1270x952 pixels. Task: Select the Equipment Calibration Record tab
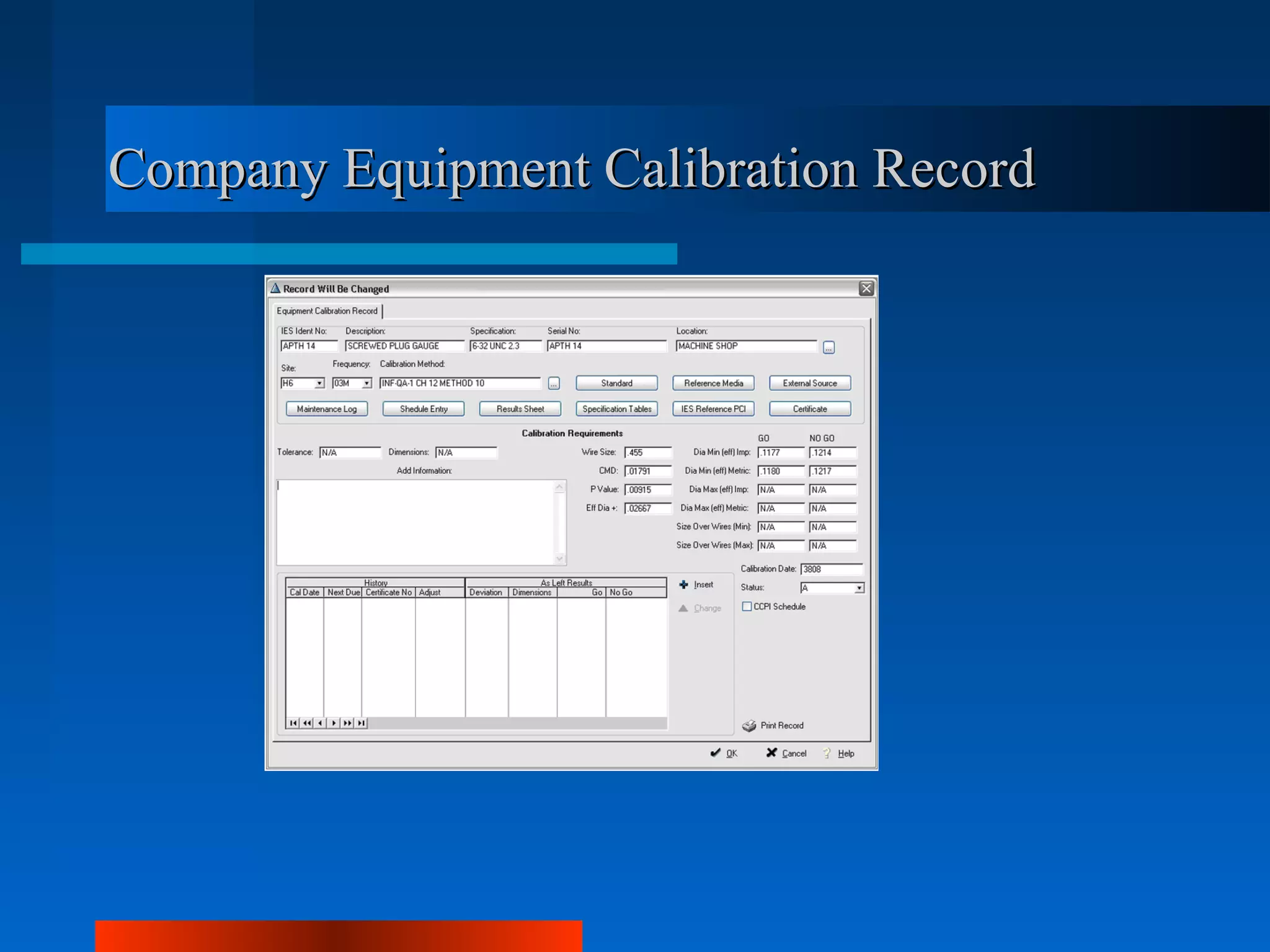point(327,311)
